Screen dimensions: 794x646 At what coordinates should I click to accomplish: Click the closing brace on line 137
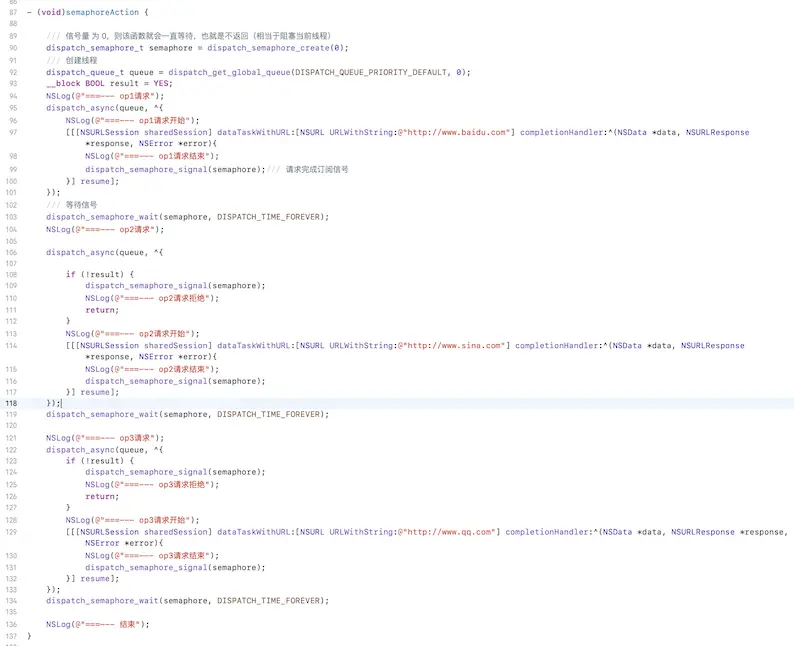coord(29,636)
